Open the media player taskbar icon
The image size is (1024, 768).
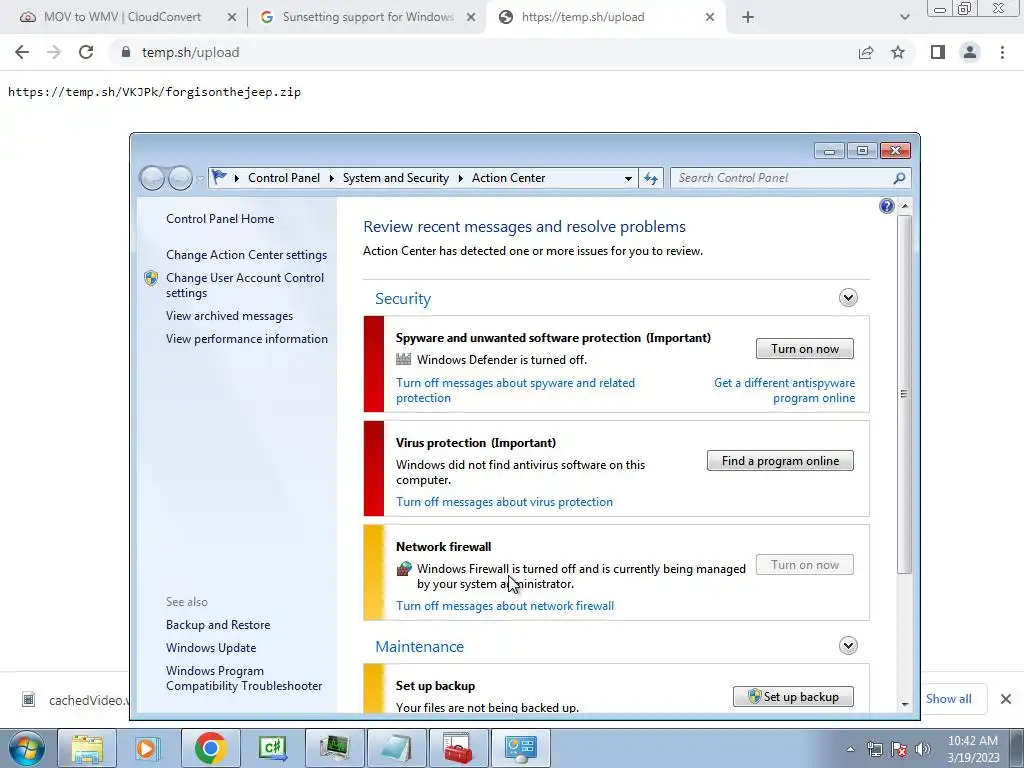[148, 748]
